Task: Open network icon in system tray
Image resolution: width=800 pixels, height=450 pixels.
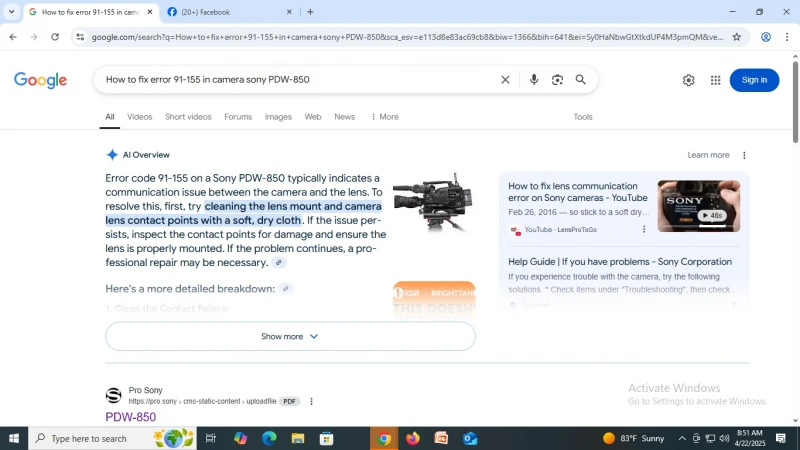Action: (710, 438)
